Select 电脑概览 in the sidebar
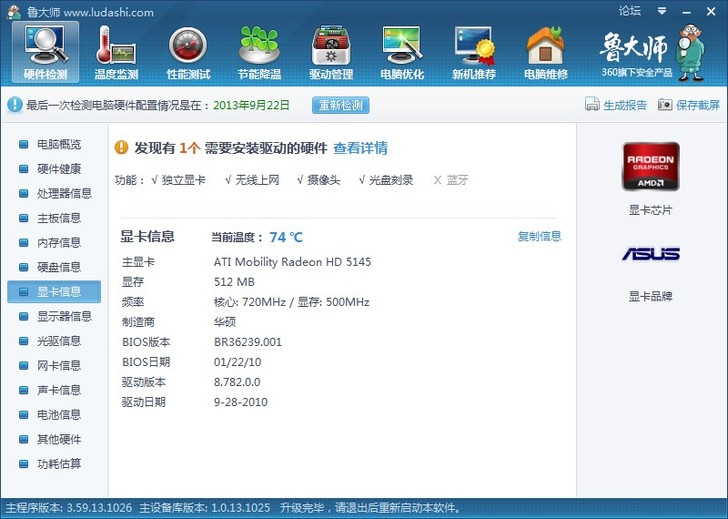Screen dimensions: 728x519 point(59,144)
